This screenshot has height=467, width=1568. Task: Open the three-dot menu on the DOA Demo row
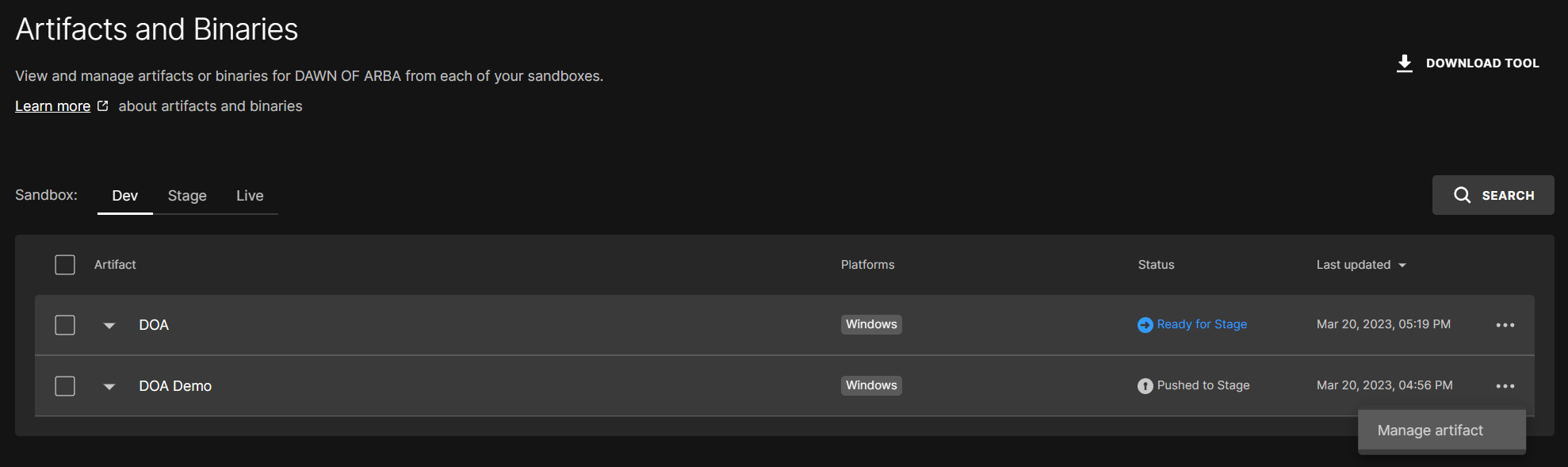1505,385
